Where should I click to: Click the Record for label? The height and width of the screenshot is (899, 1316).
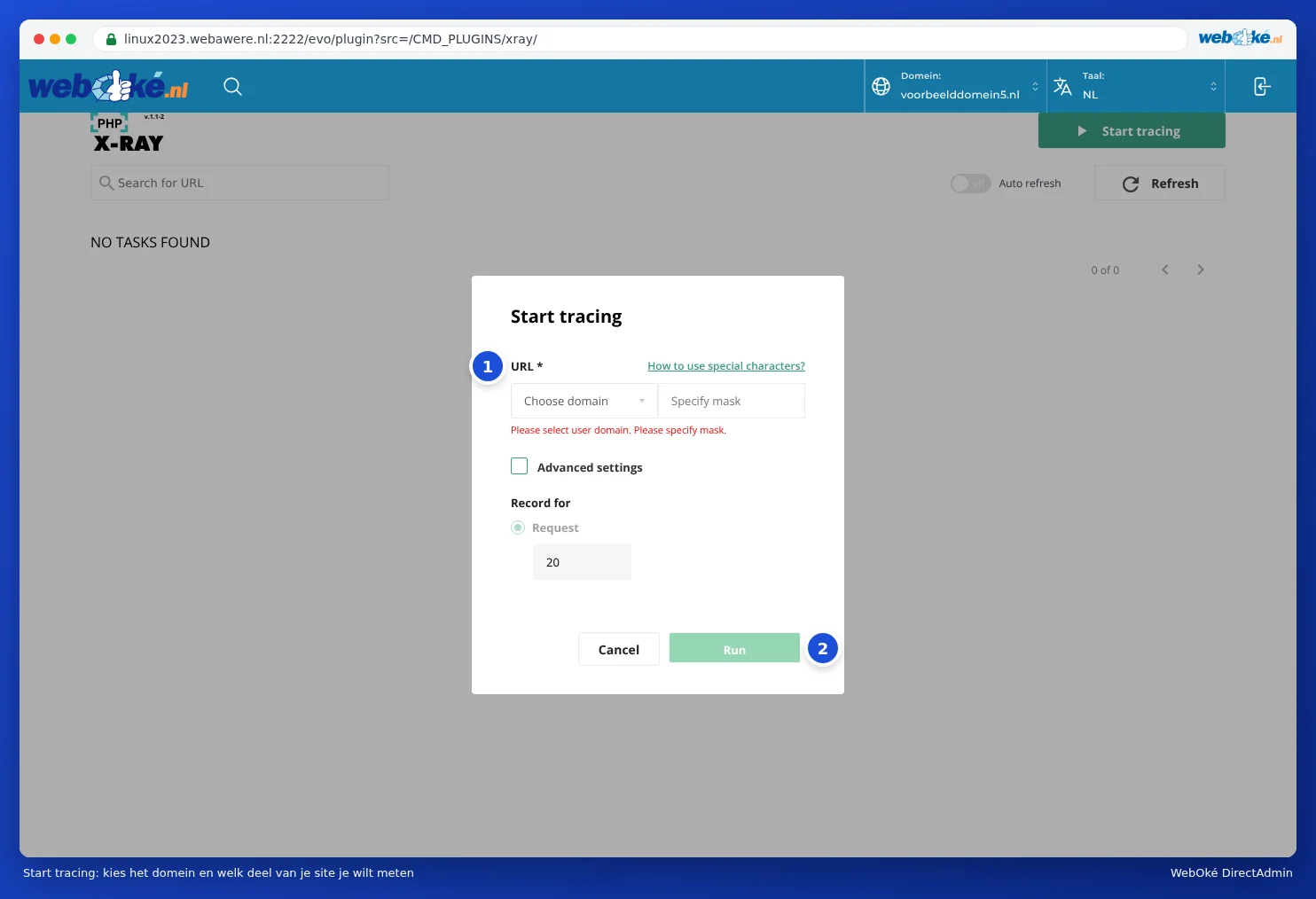(540, 503)
